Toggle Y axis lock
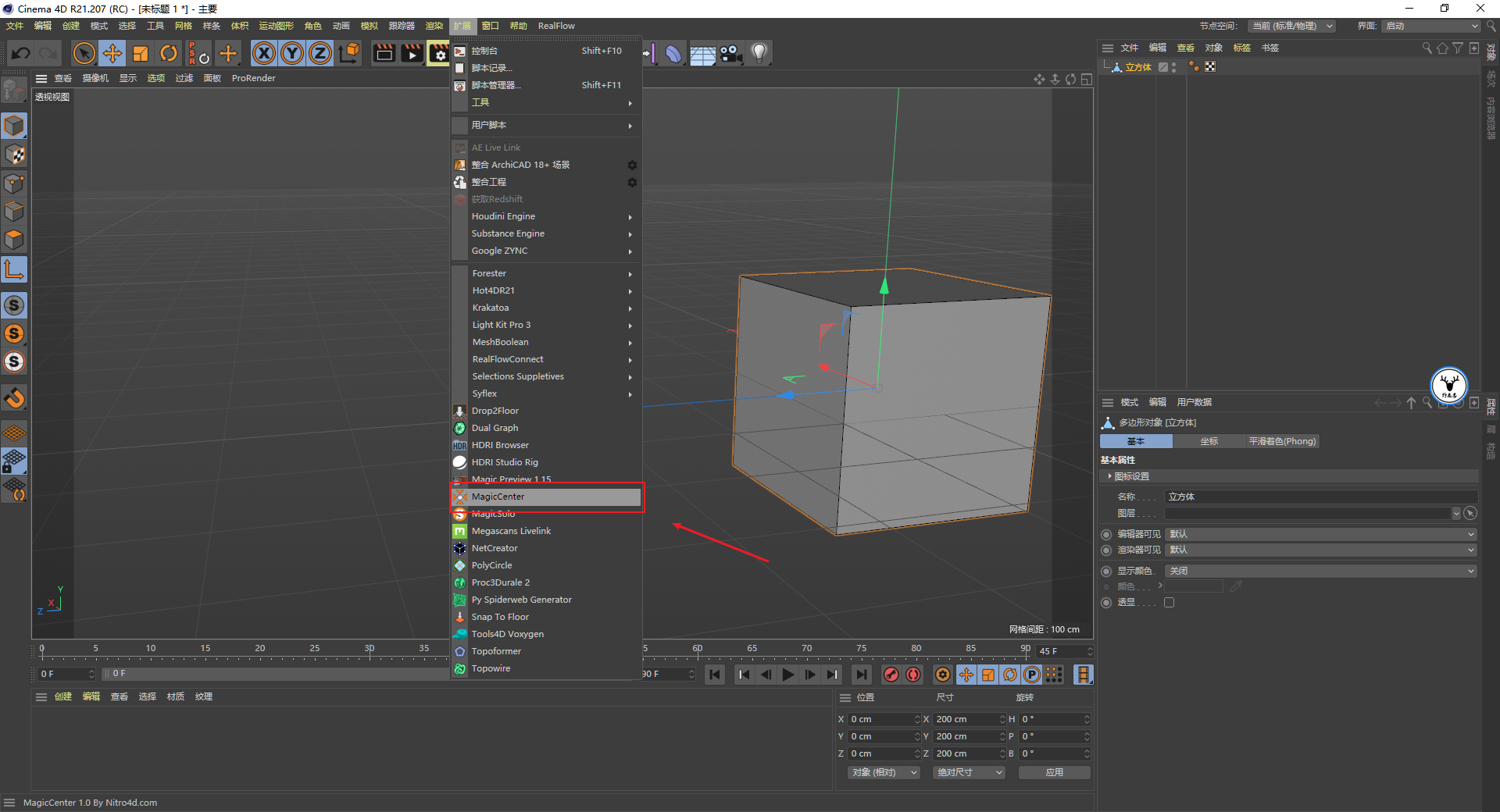The width and height of the screenshot is (1500, 812). click(292, 53)
